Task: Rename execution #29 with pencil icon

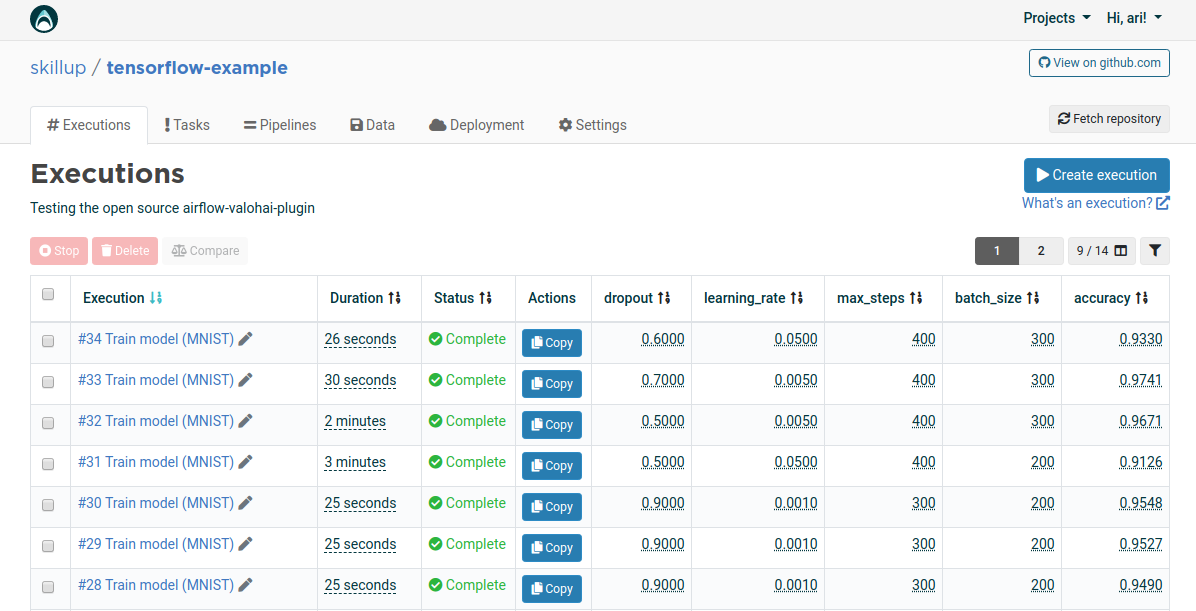Action: click(x=245, y=545)
